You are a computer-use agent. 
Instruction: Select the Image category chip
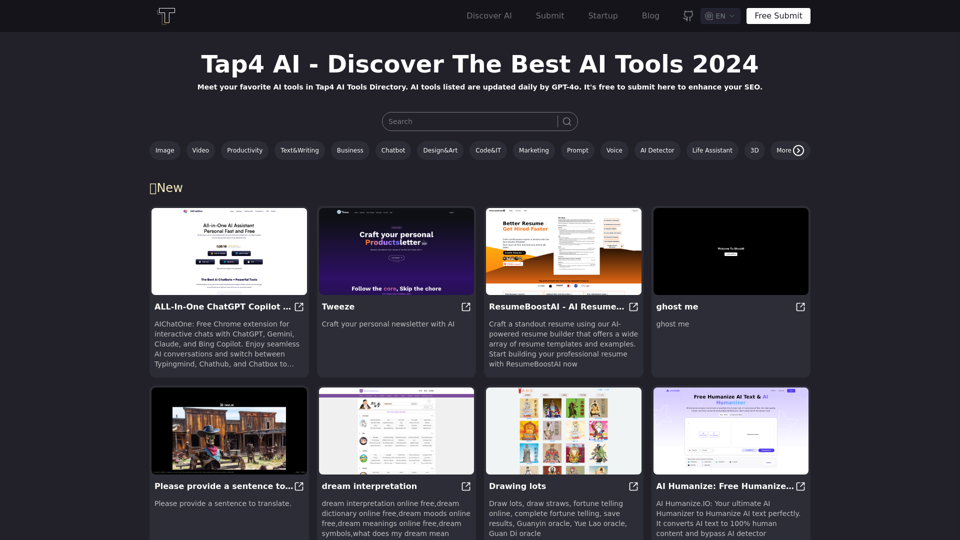point(165,151)
